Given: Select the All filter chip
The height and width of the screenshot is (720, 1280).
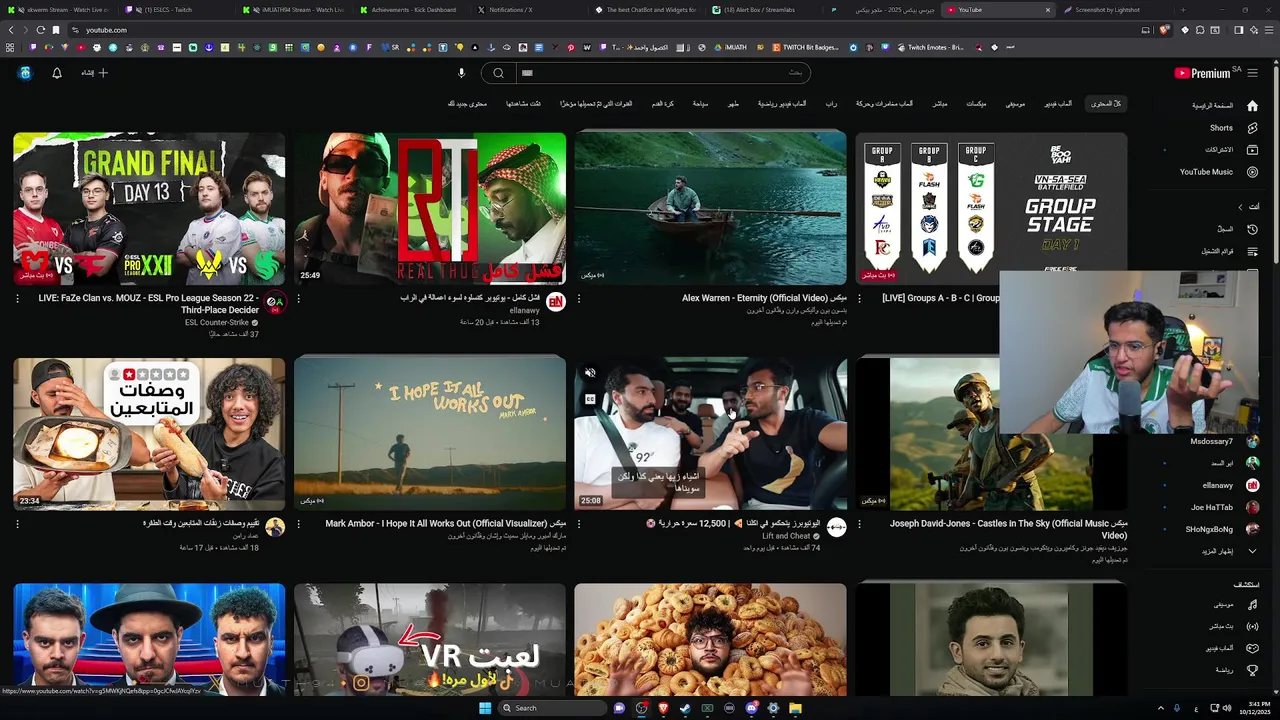Looking at the screenshot, I should (x=1106, y=104).
